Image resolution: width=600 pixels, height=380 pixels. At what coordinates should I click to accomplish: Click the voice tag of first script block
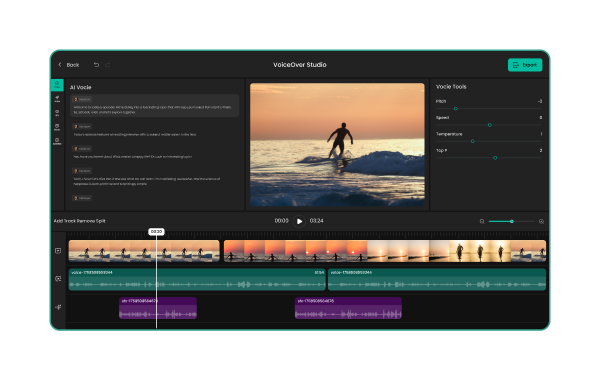[x=82, y=99]
